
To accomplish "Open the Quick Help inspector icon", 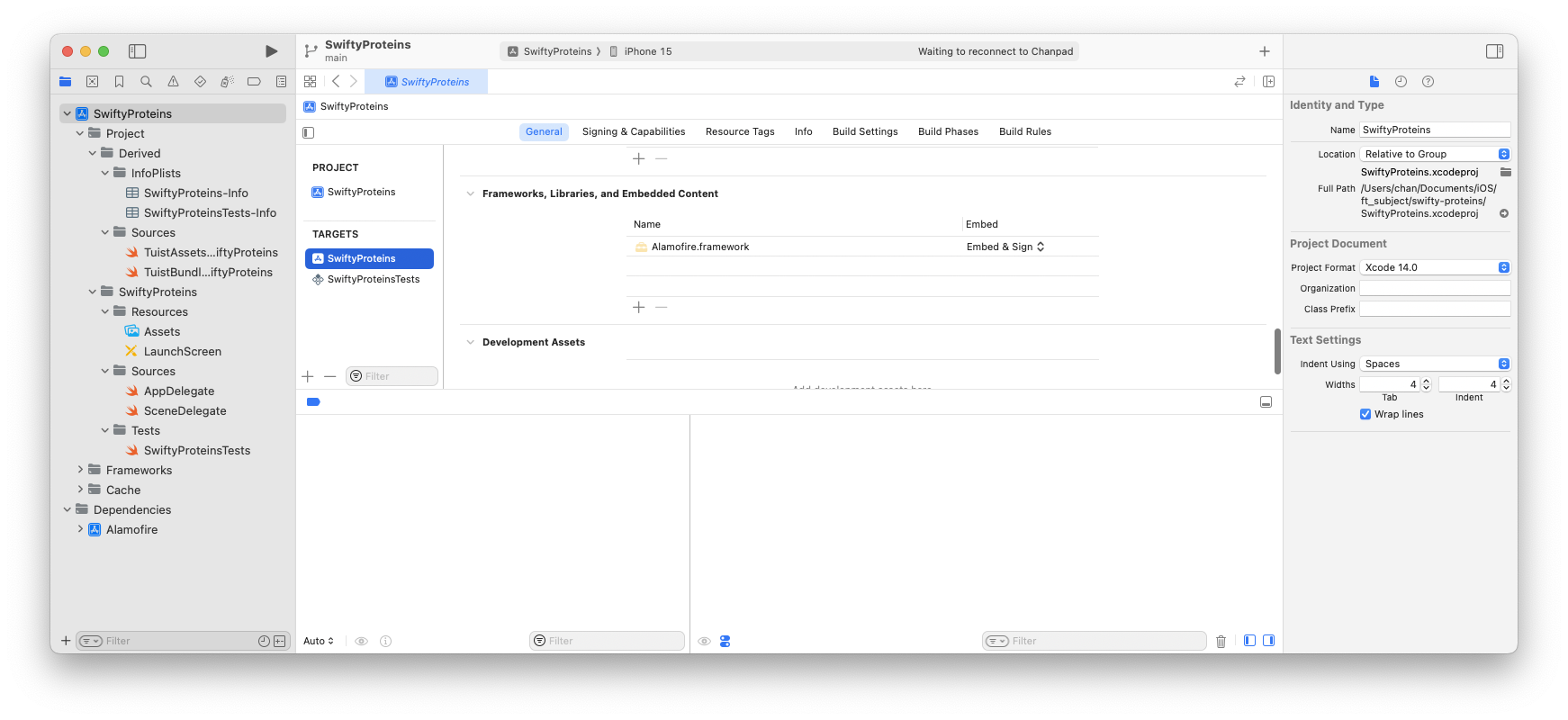I will pyautogui.click(x=1428, y=81).
